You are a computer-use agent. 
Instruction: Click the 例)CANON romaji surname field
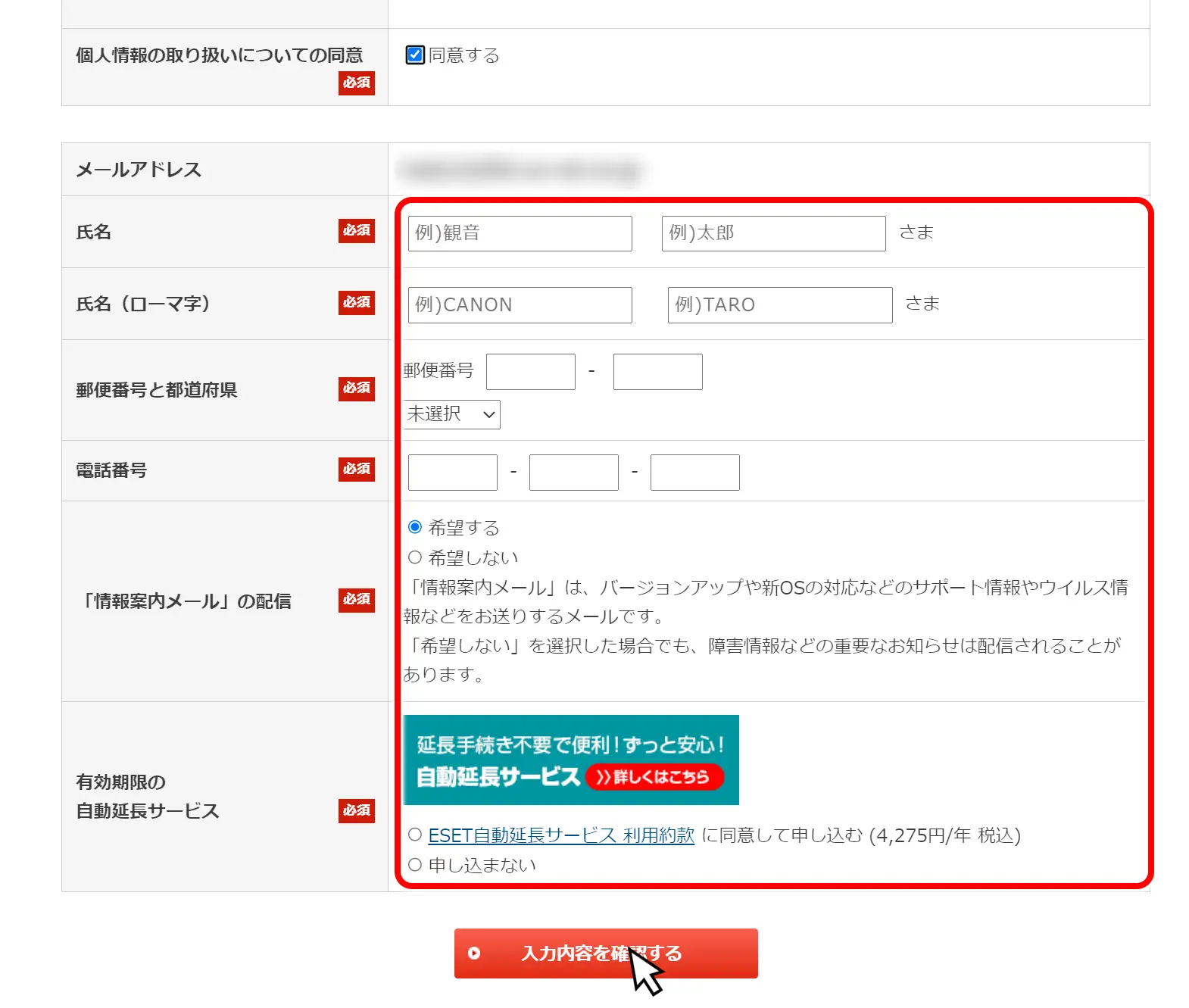tap(520, 304)
